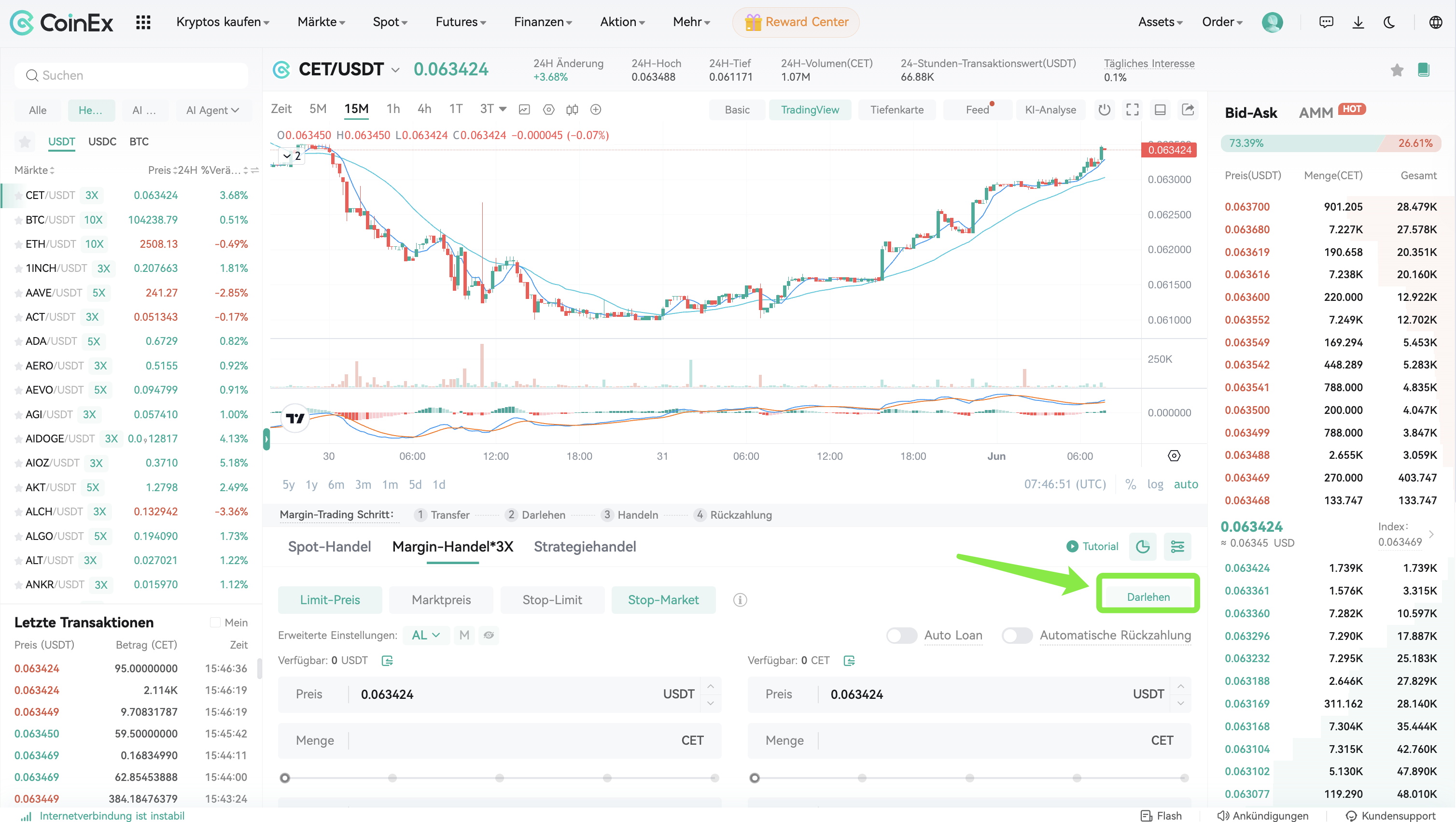Toggle the chart layout panel icon
Screen dimensions: 1456x822
point(1160,110)
